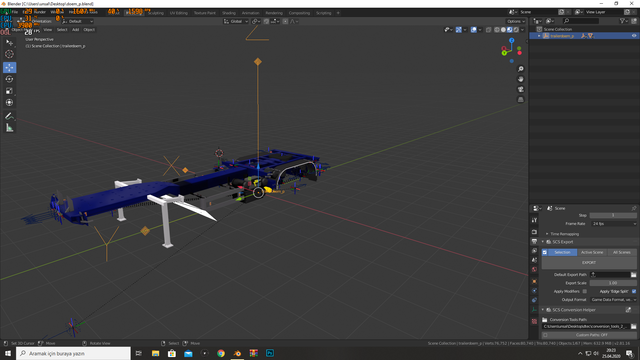
Task: Select the Annotate pencil tool
Action: [9, 116]
